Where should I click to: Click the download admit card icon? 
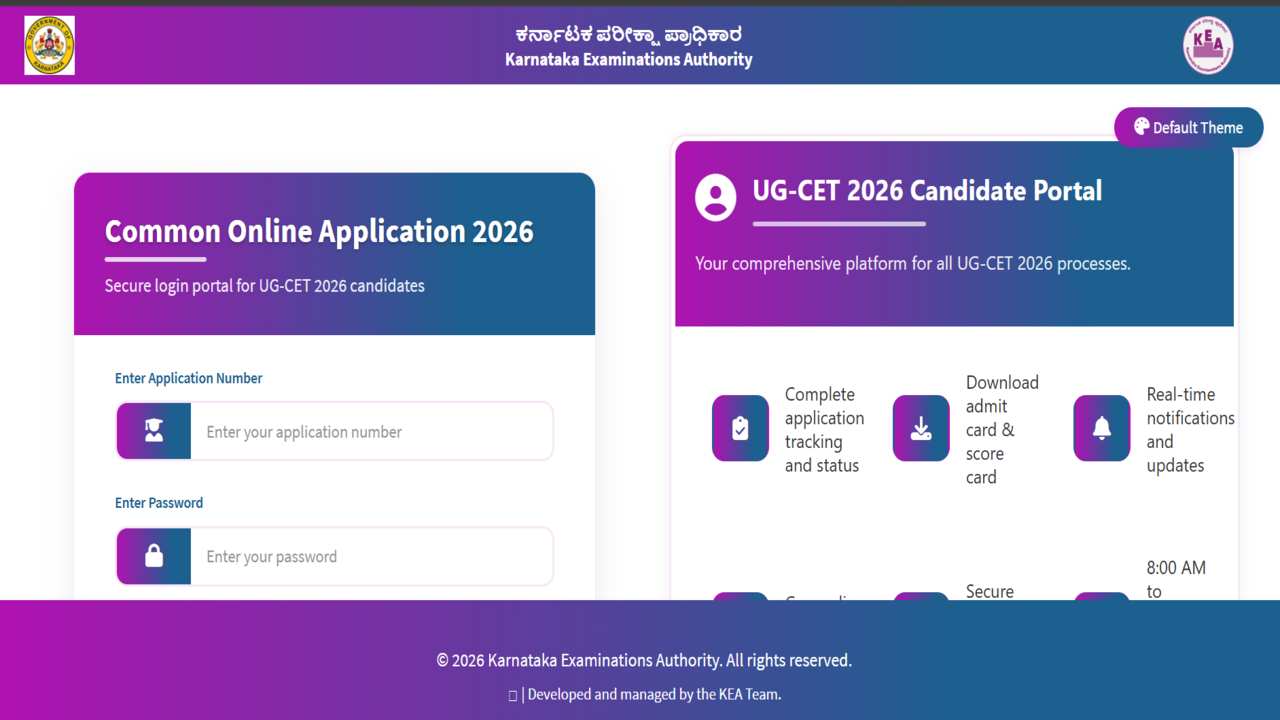point(921,428)
